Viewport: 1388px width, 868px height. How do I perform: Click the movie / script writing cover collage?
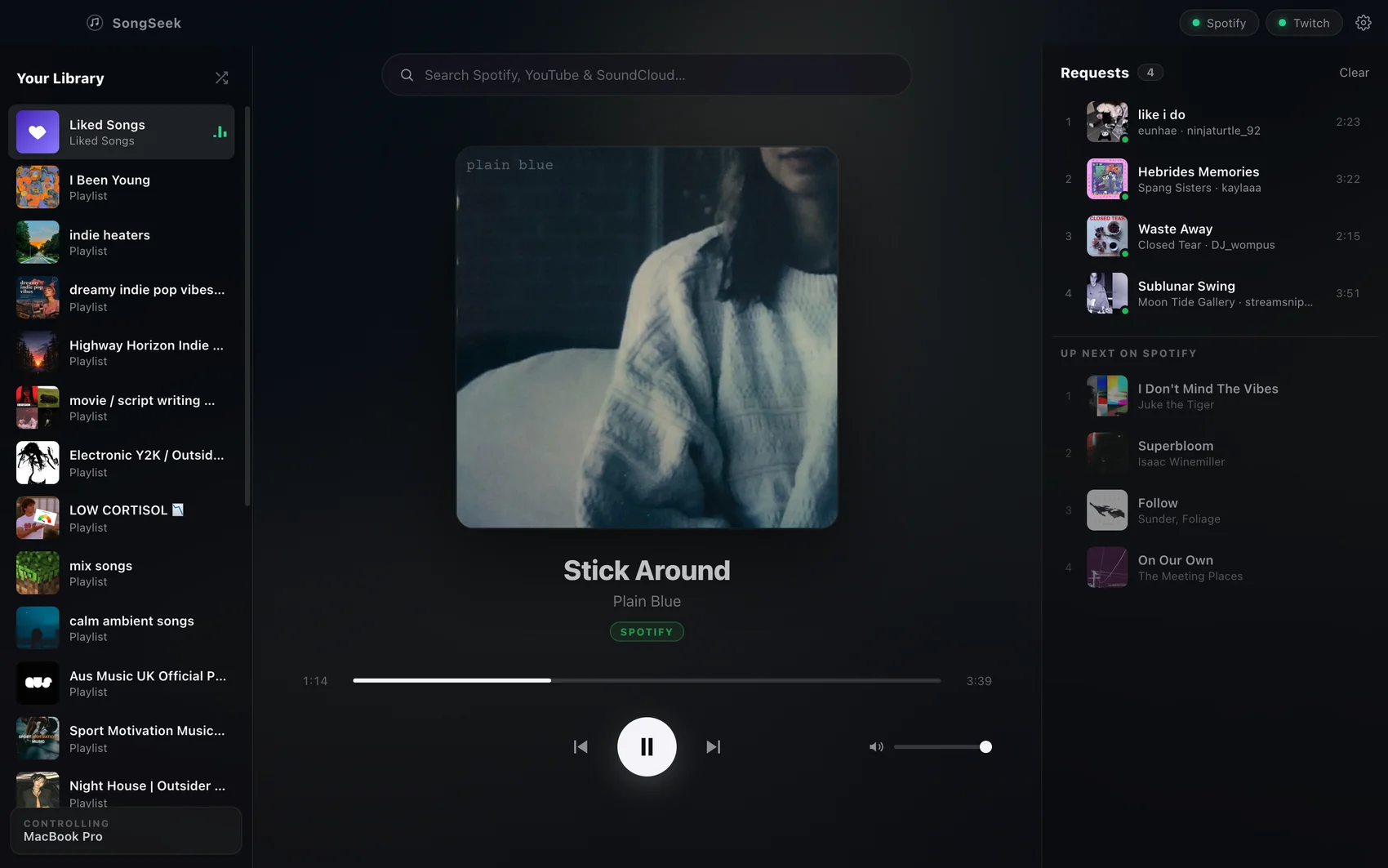point(38,407)
